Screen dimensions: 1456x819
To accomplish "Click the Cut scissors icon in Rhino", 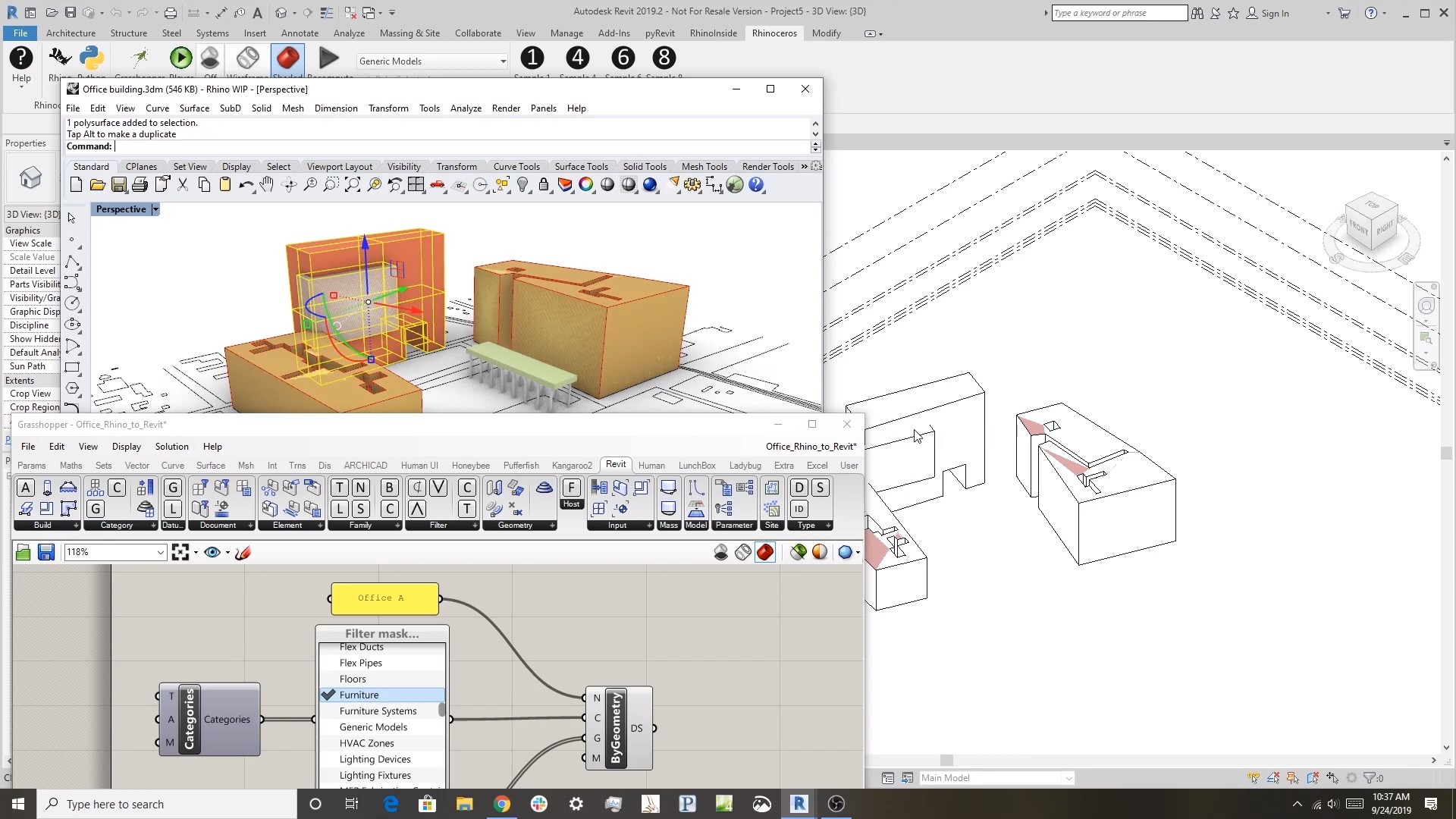I will click(182, 185).
